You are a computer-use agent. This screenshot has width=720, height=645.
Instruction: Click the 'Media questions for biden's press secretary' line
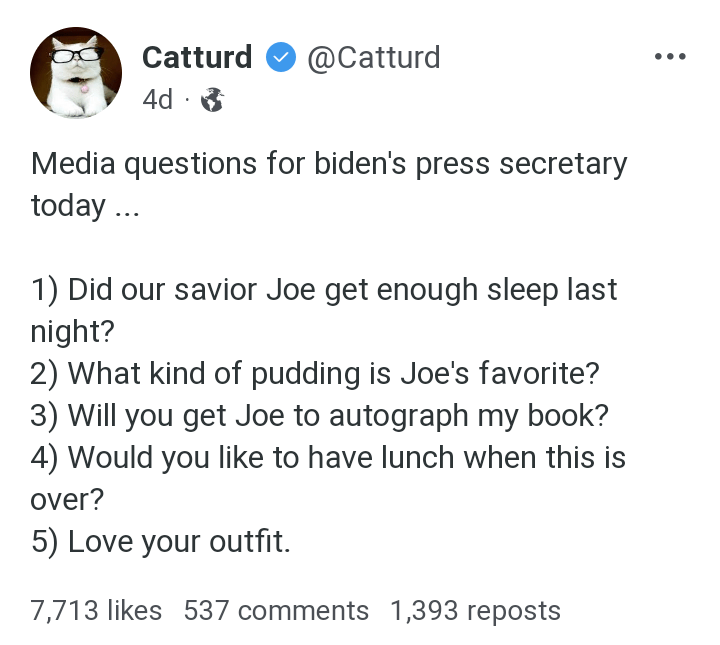(329, 163)
